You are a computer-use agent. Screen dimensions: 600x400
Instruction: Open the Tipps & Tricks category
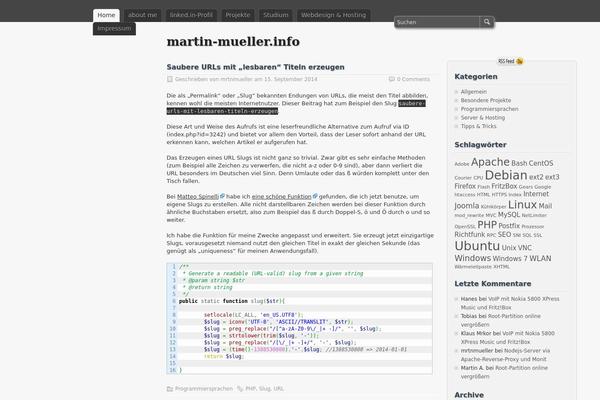[x=478, y=126]
